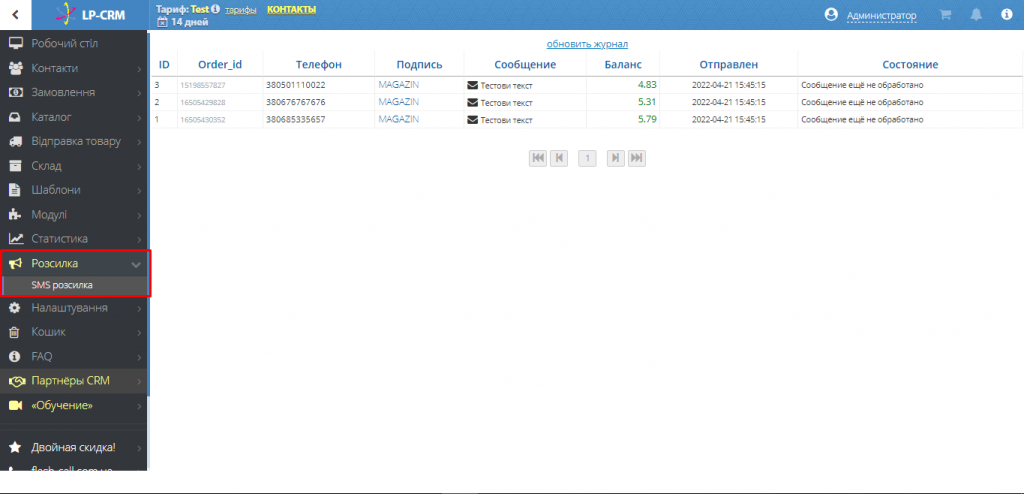The height and width of the screenshot is (494, 1024).
Task: Click the Розсилка megaphone icon
Action: tap(16, 263)
